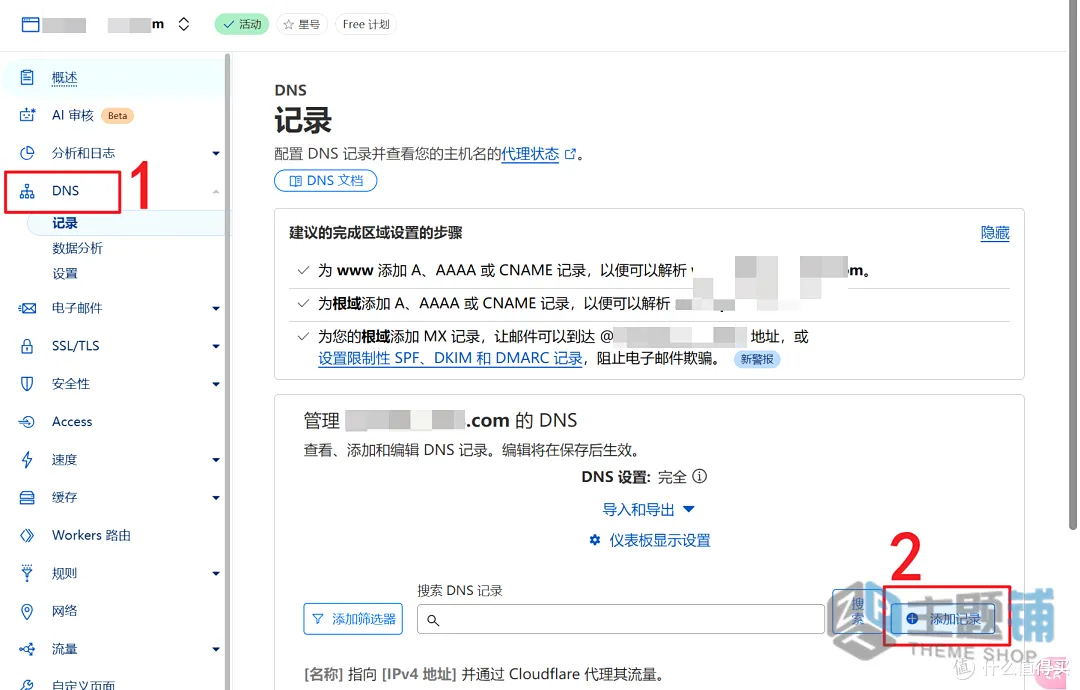Click the 活动 status badge
Image resolution: width=1080 pixels, height=690 pixels.
point(242,24)
